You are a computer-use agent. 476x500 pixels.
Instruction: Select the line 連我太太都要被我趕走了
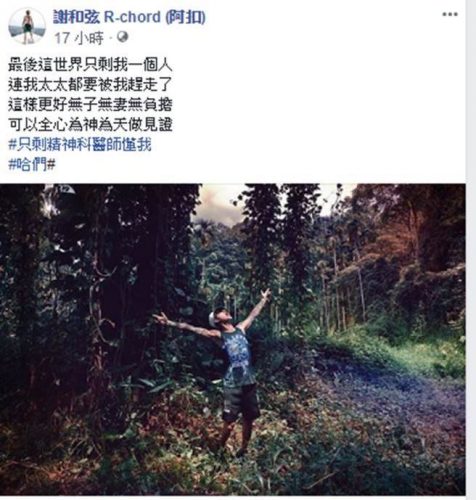point(90,85)
